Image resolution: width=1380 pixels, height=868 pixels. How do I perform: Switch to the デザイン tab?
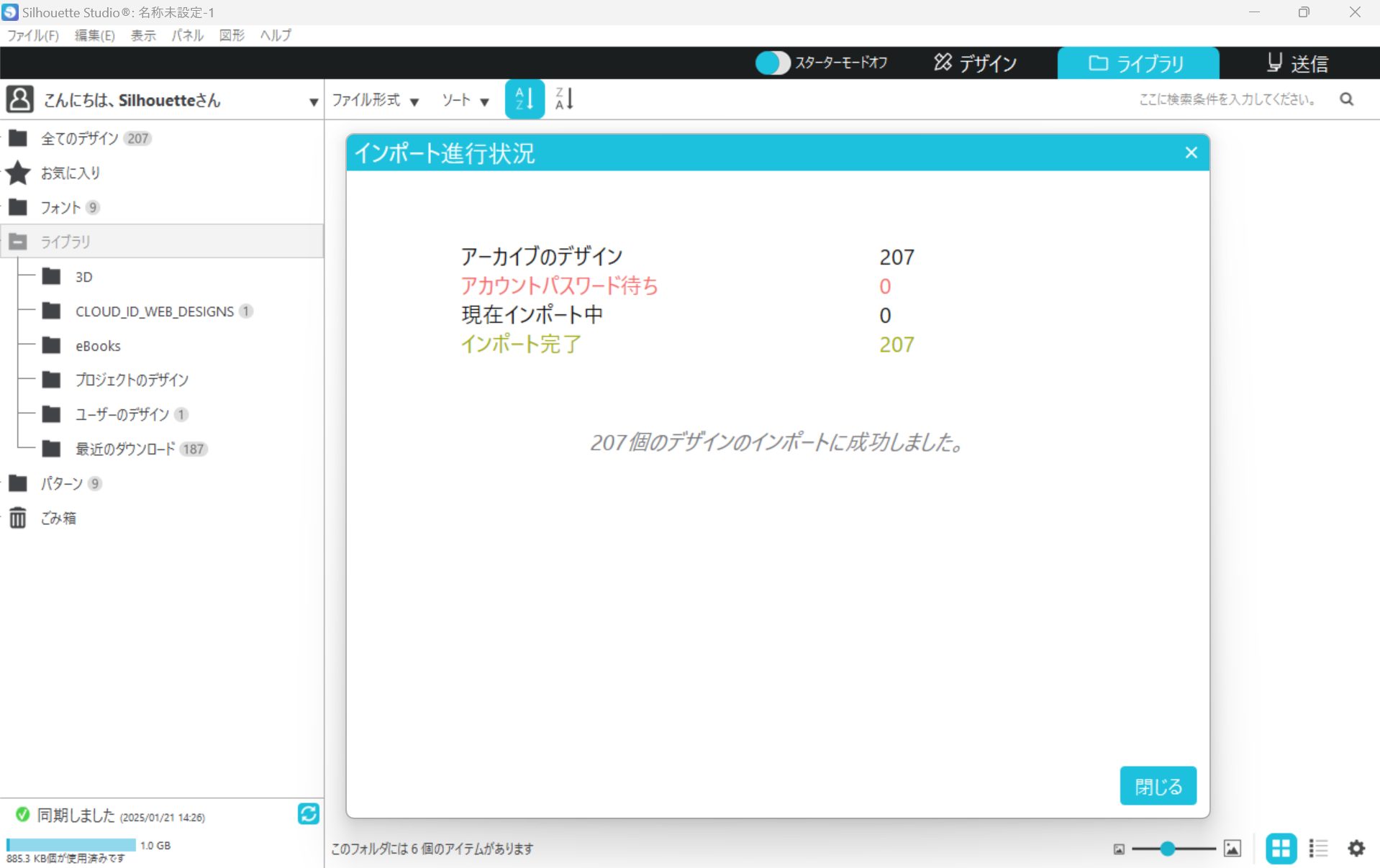tap(976, 63)
